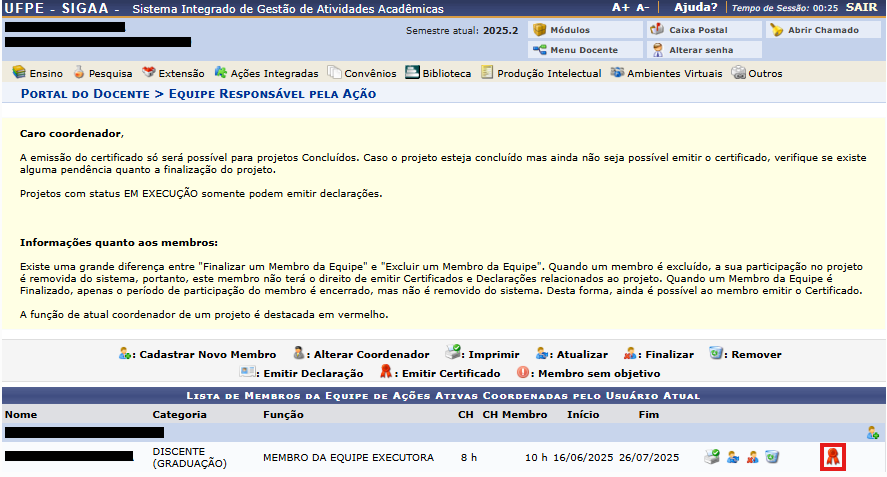887x477 pixels.
Task: Open the Pesquisa menu
Action: [103, 73]
